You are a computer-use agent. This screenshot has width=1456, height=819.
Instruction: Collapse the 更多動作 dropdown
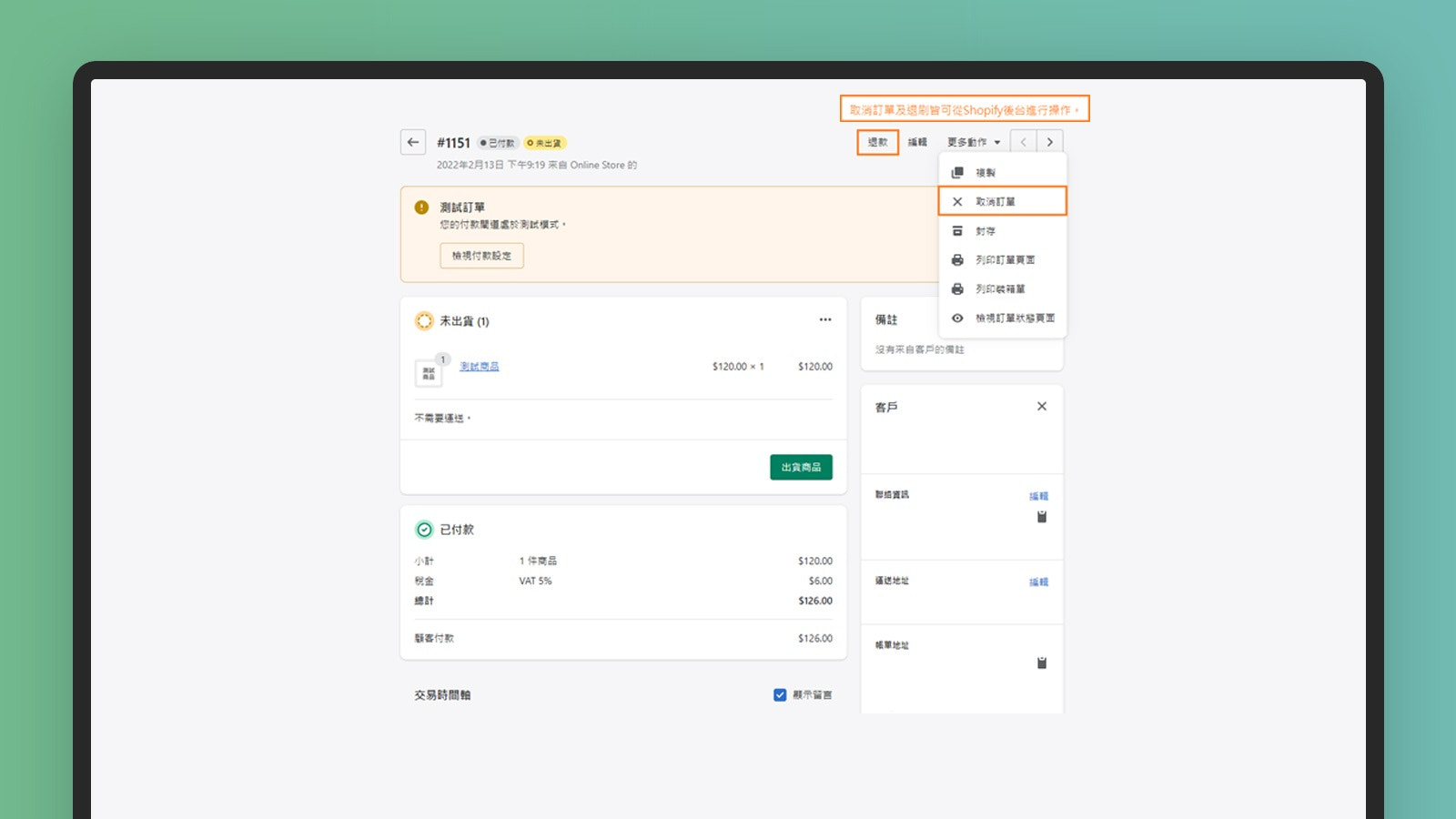click(974, 142)
